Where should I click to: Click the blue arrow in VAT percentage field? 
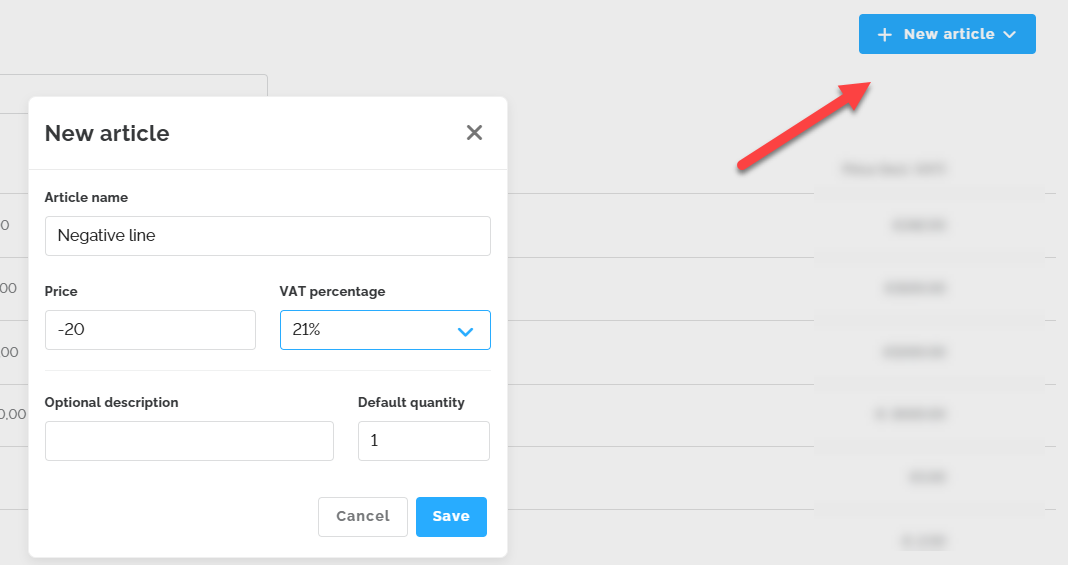[x=465, y=331]
